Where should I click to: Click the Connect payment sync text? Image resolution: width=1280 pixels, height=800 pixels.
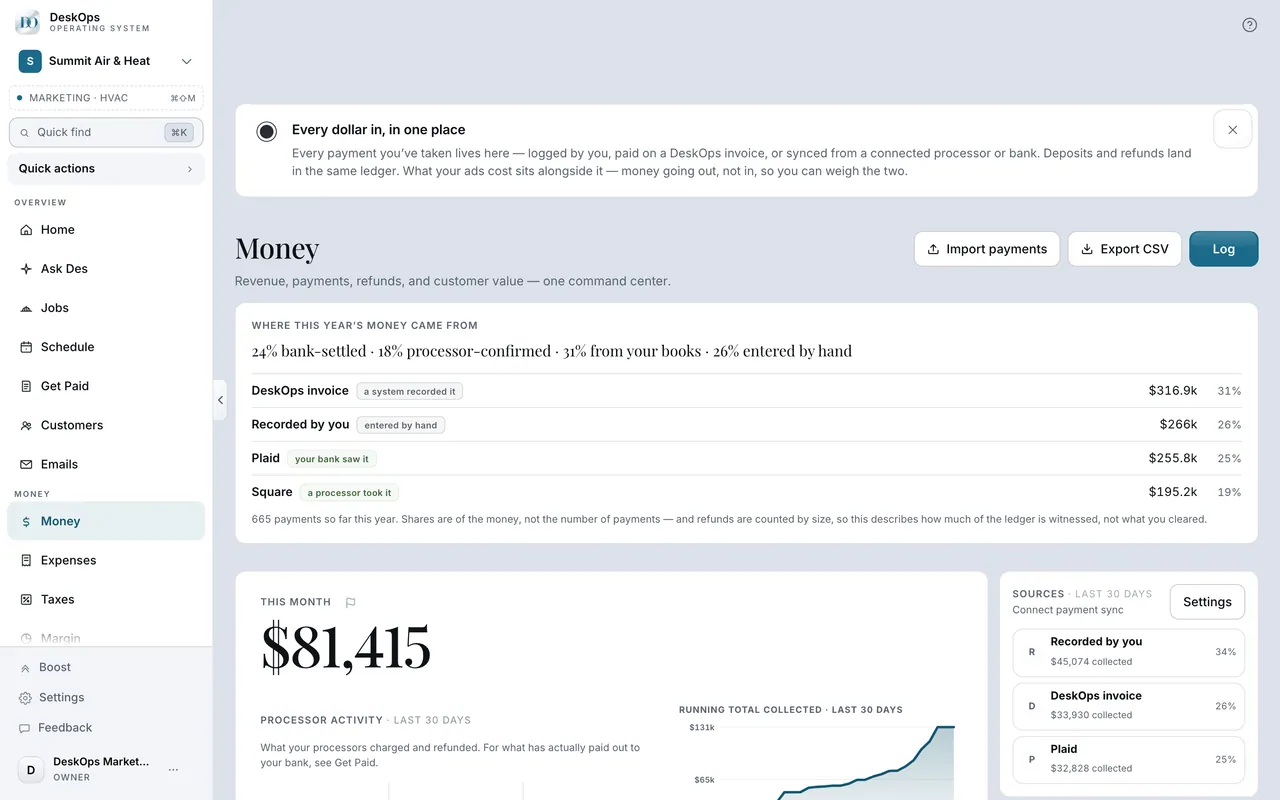(1067, 610)
